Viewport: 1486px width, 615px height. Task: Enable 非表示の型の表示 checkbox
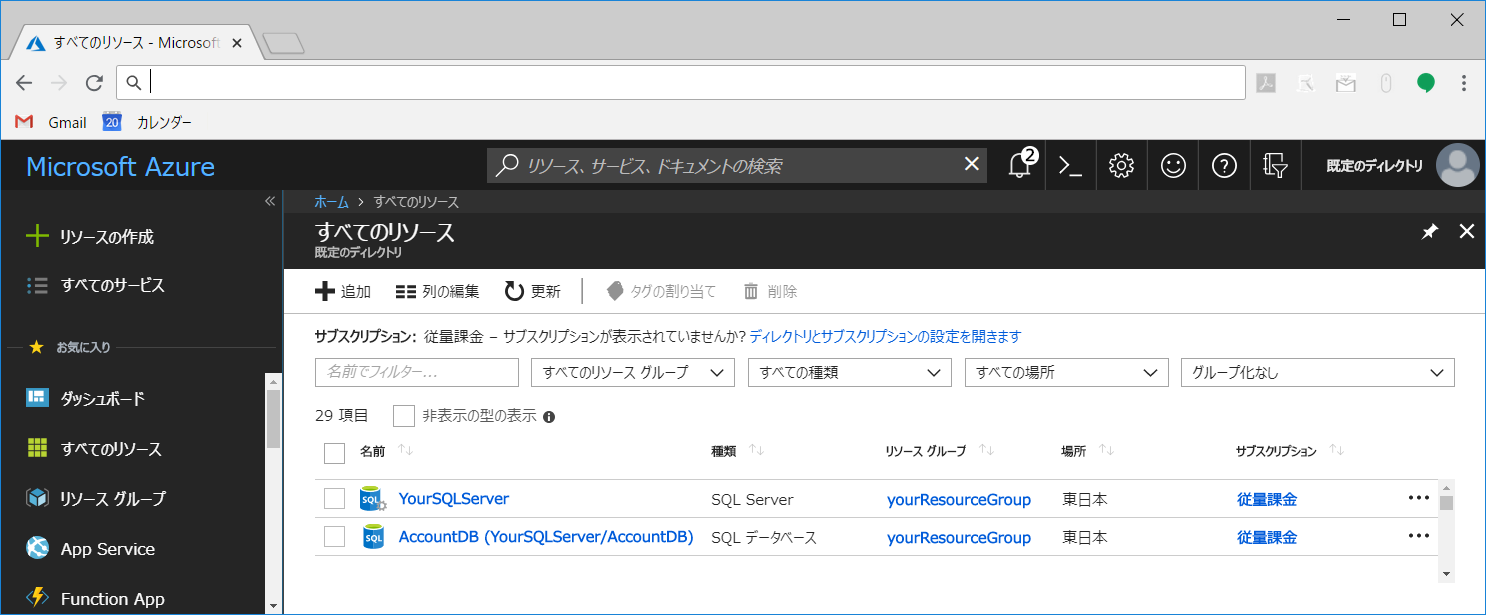404,415
